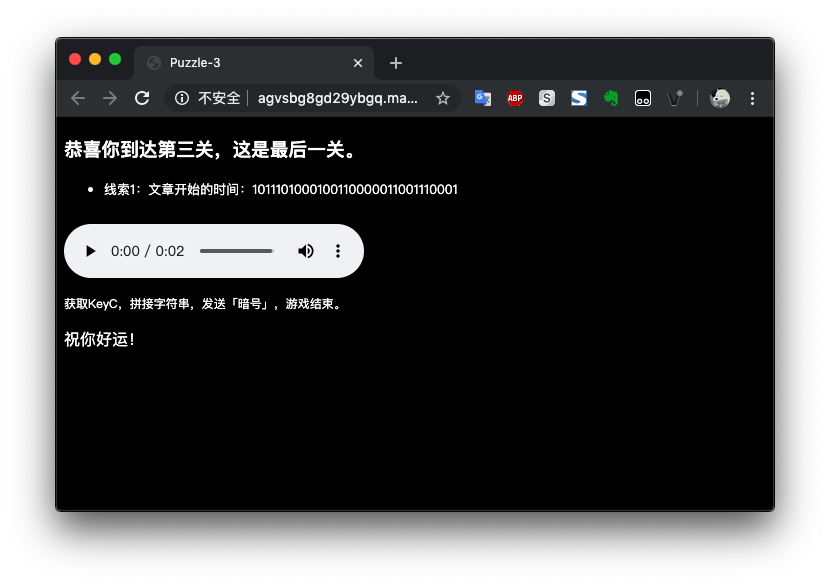
Task: Open a new browser tab
Action: pos(395,63)
